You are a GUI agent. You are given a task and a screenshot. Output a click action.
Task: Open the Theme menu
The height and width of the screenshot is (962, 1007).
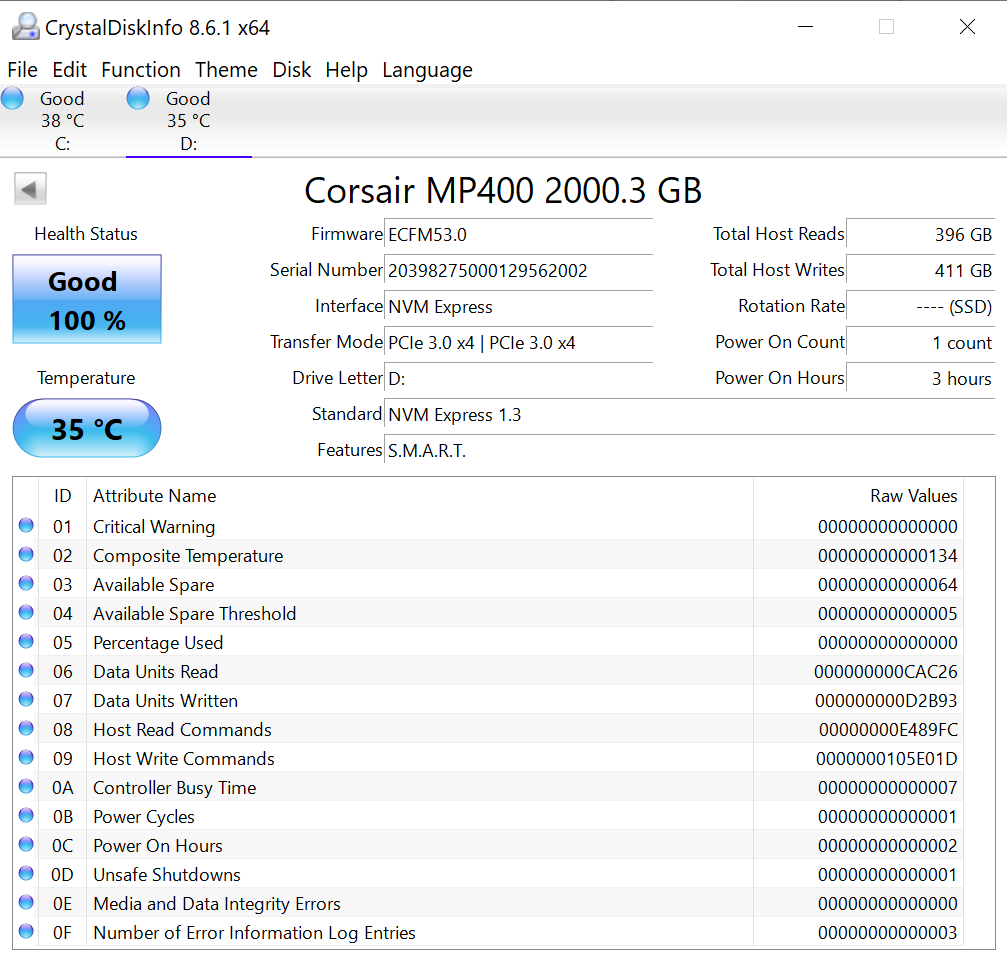tap(226, 70)
